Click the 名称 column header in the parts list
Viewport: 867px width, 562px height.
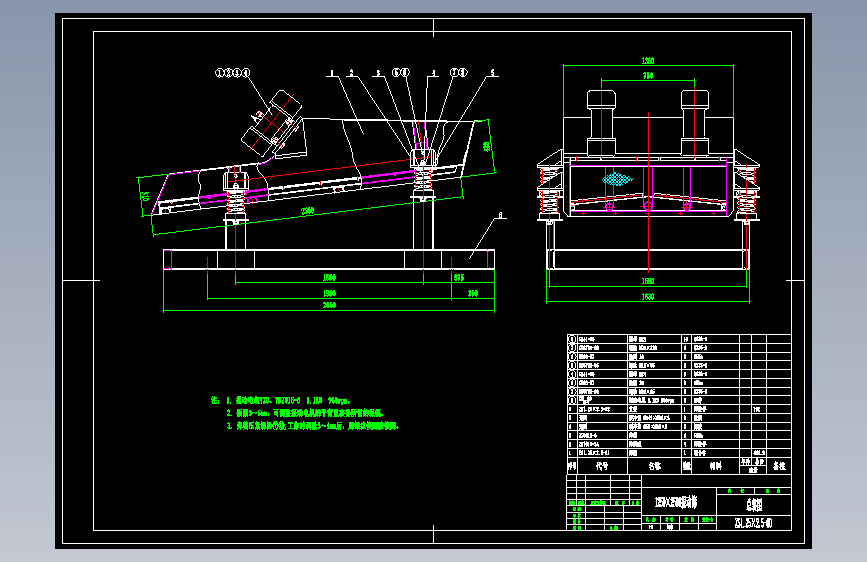point(655,466)
